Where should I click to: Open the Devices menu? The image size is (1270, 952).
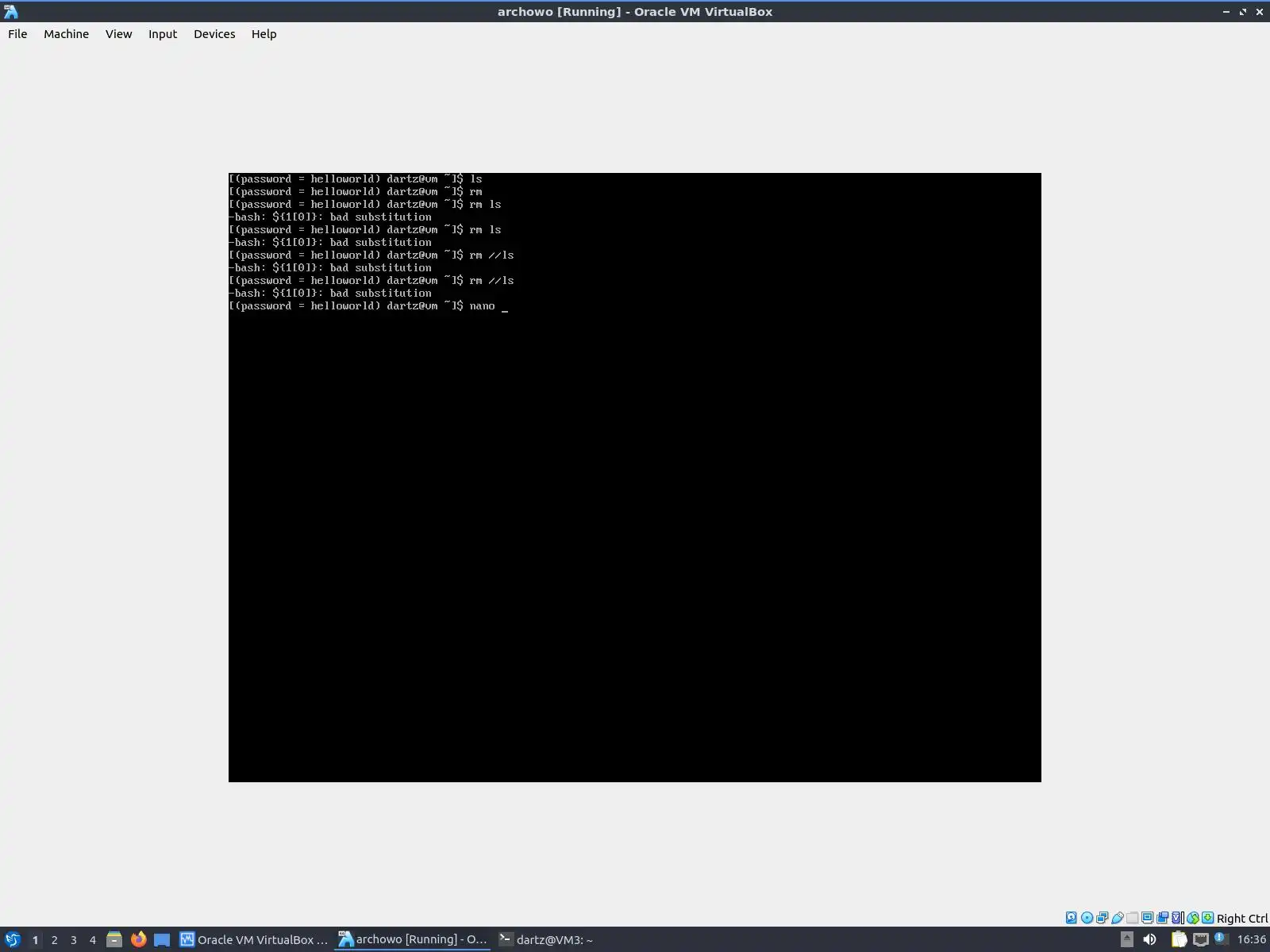pyautogui.click(x=214, y=34)
